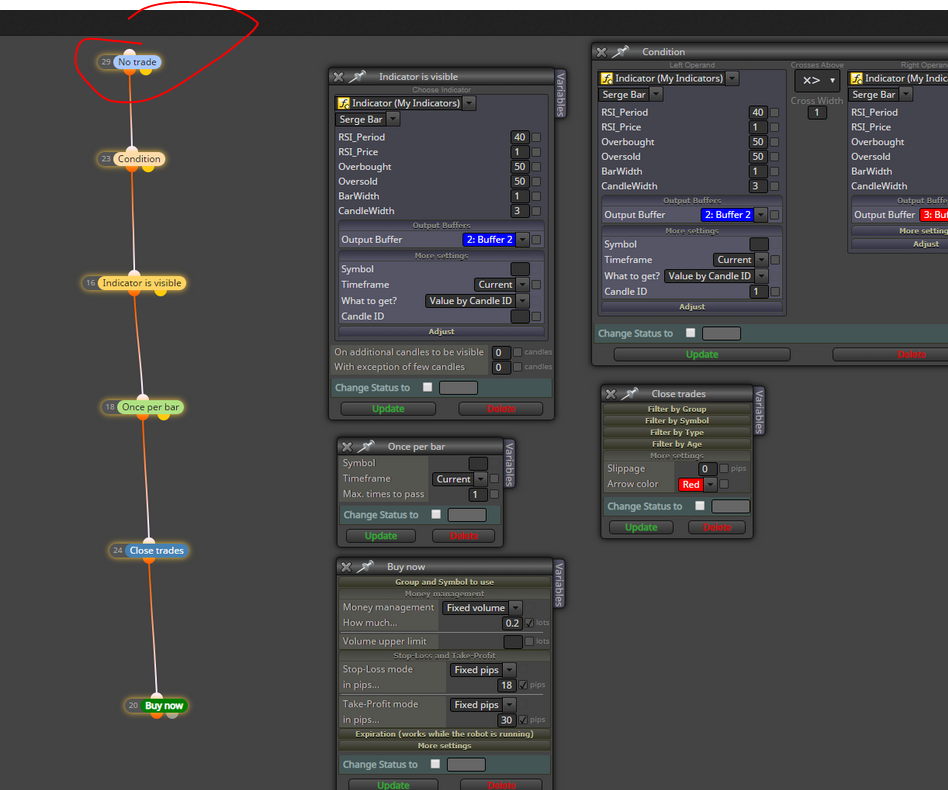The image size is (948, 790).
Task: Open Variables tab of Indicator is visible panel
Action: [x=560, y=94]
